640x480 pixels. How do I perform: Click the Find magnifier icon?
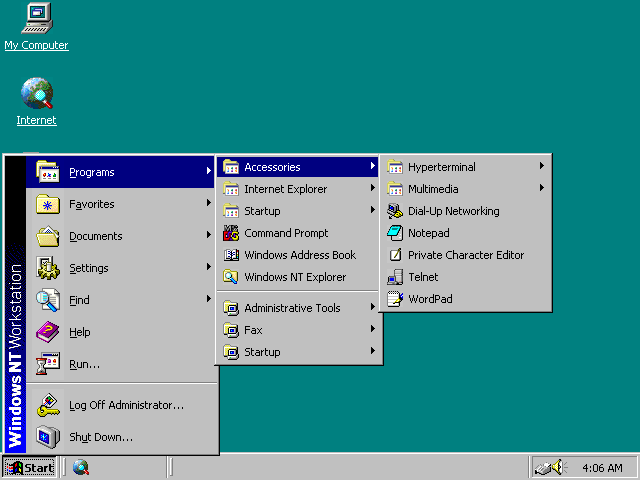pos(48,300)
